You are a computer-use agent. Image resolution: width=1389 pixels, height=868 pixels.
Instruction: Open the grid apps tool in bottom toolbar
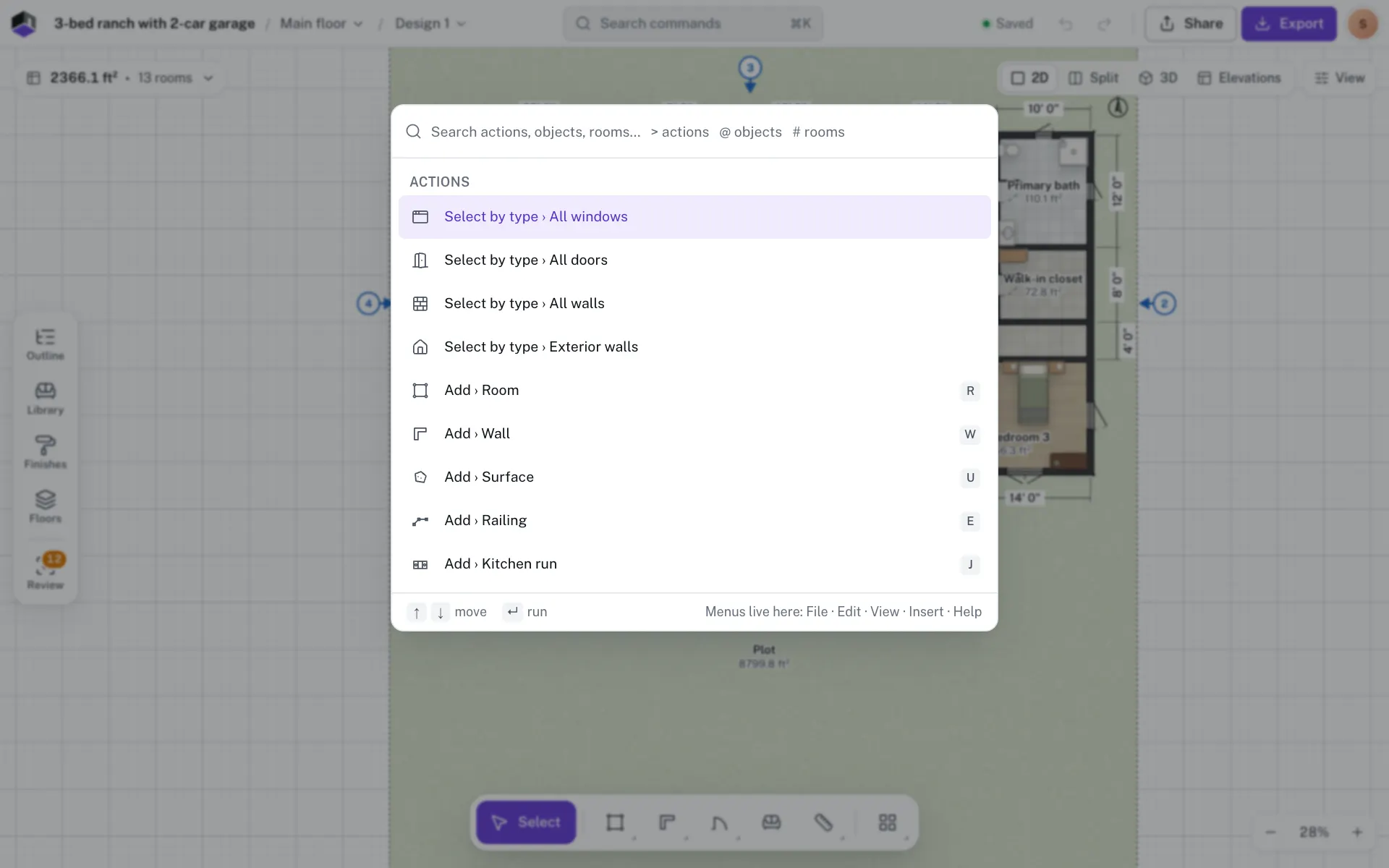(x=888, y=822)
